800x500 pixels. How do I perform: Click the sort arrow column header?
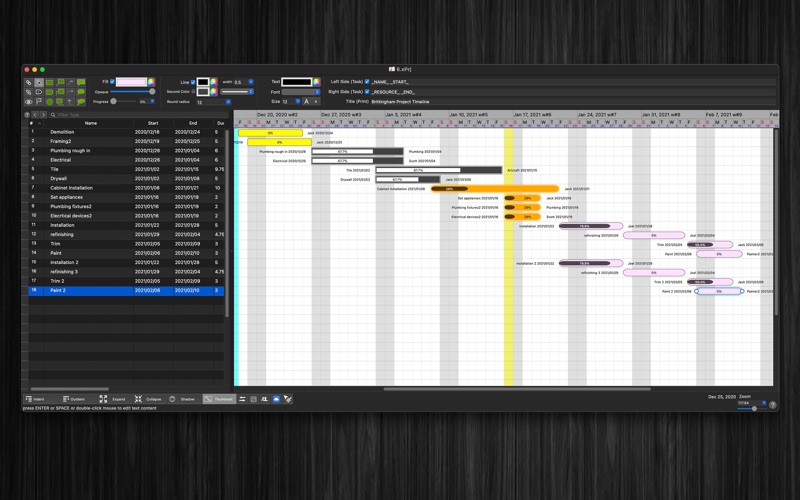[39, 123]
